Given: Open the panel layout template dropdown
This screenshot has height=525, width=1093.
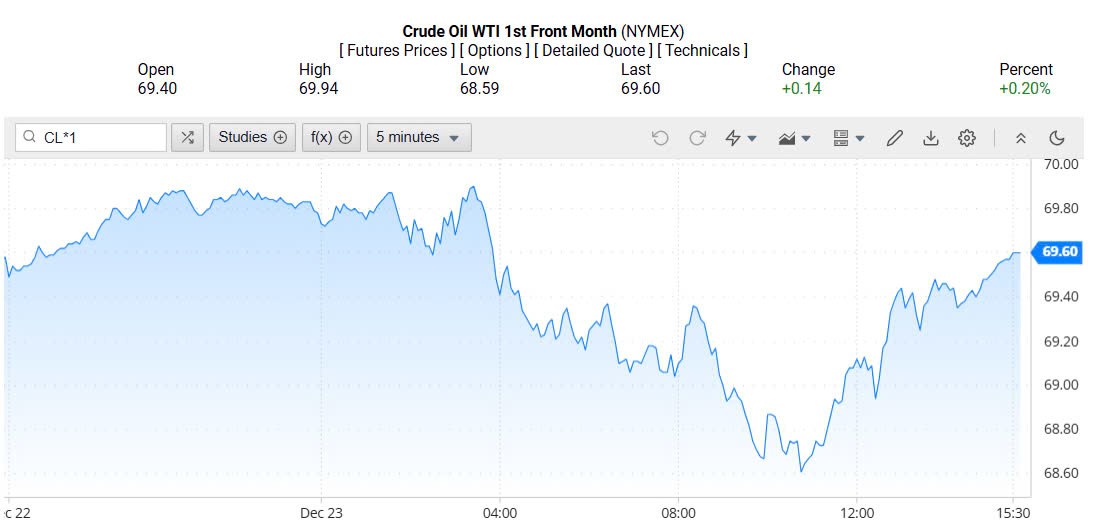Looking at the screenshot, I should pos(849,138).
